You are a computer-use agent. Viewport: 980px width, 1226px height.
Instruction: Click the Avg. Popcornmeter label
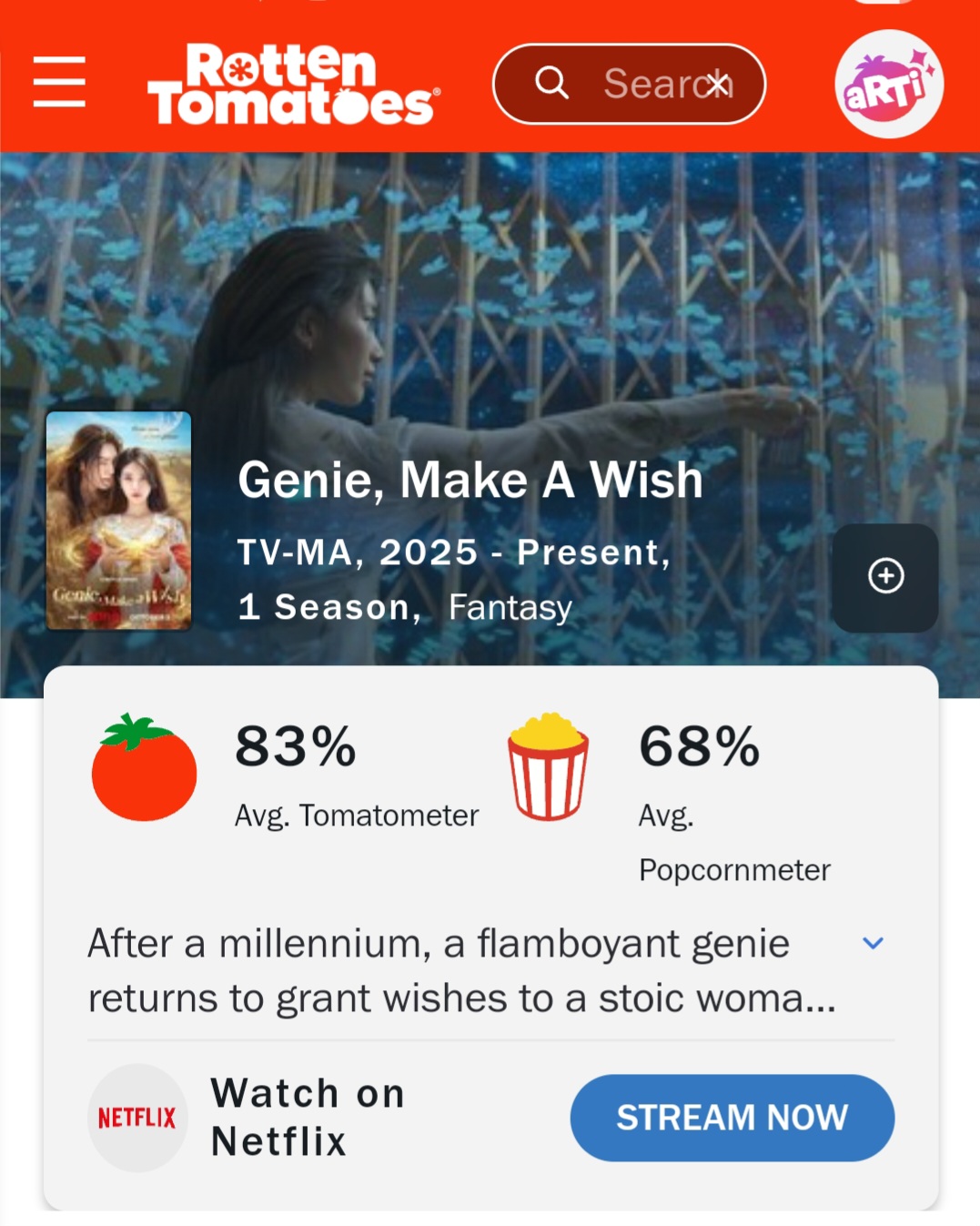point(733,844)
